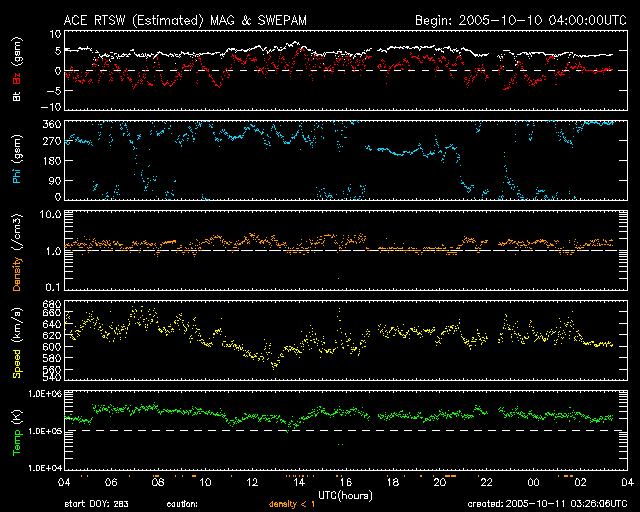This screenshot has height=512, width=640.
Task: Click the '10.0' tick on the Density axis
Action: click(51, 214)
